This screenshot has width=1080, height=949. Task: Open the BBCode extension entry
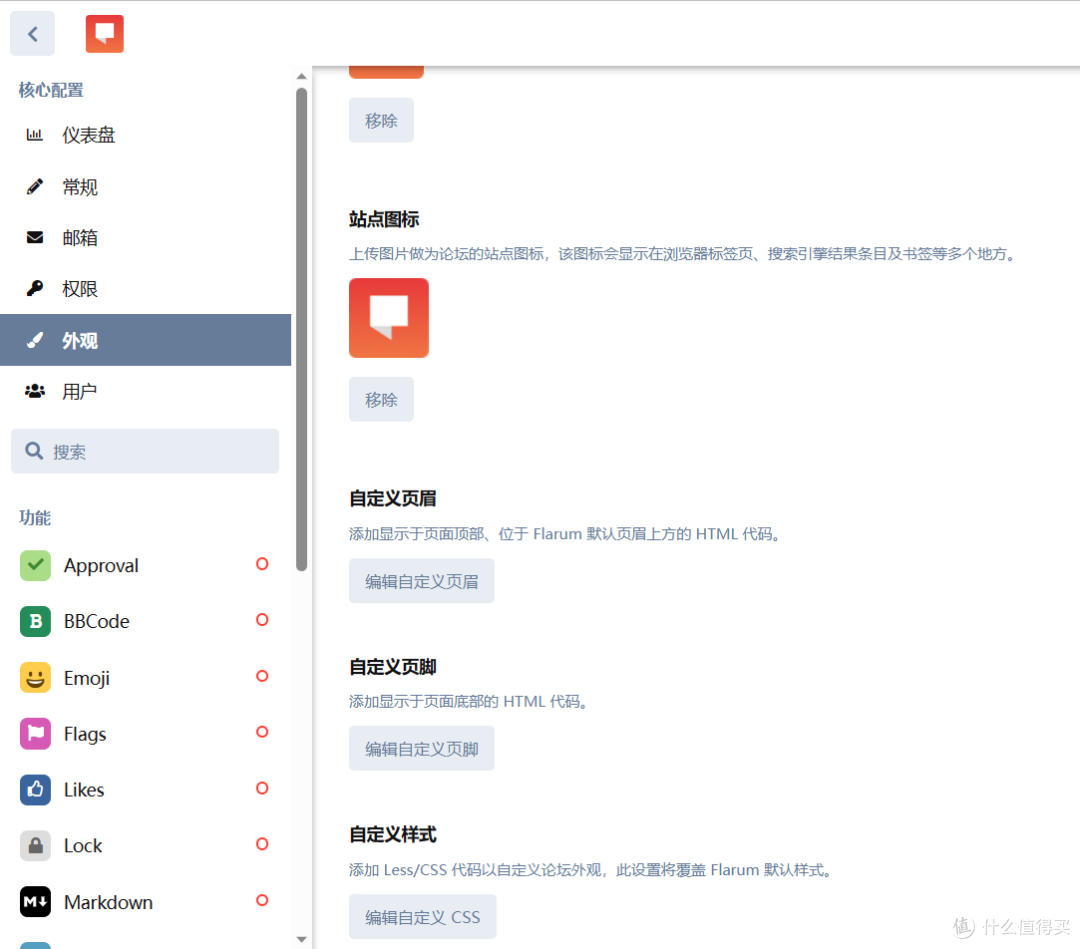(145, 621)
